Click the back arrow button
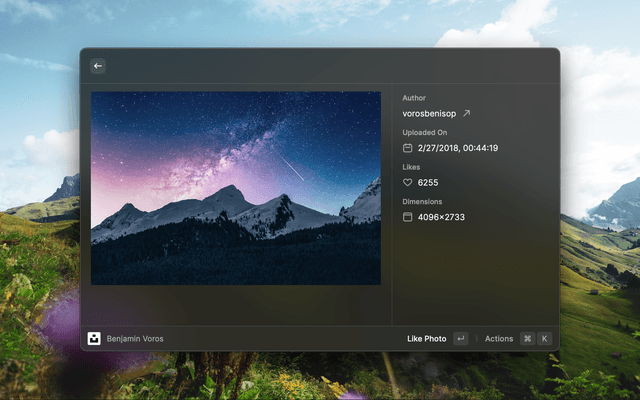This screenshot has width=640, height=400. pos(98,66)
